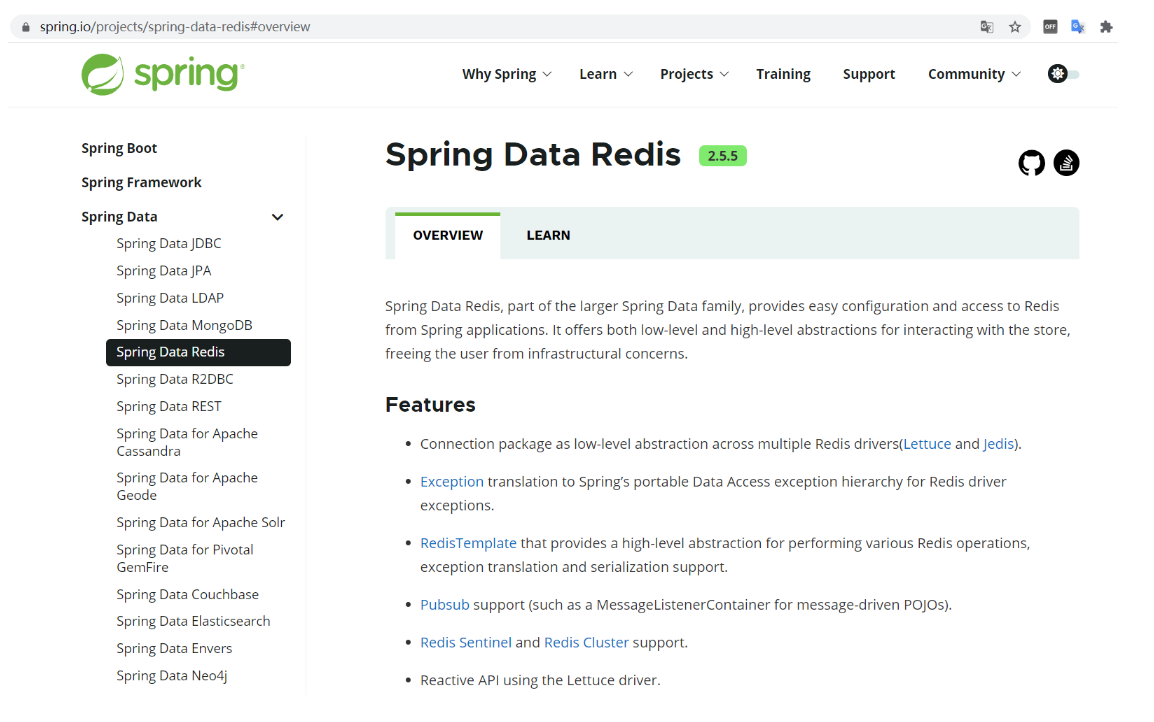Follow the Redis Cluster link
The image size is (1154, 722).
pos(587,643)
